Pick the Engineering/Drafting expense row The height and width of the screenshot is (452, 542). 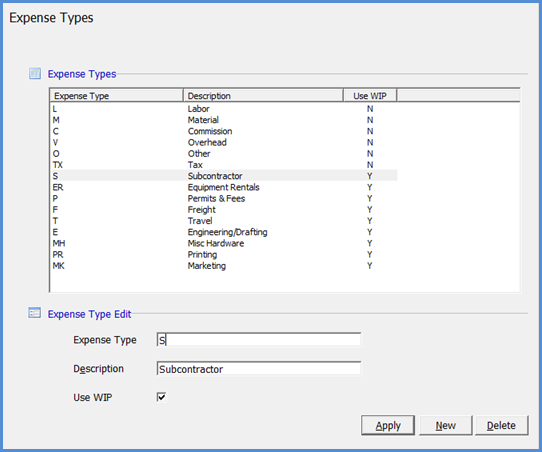pyautogui.click(x=224, y=232)
